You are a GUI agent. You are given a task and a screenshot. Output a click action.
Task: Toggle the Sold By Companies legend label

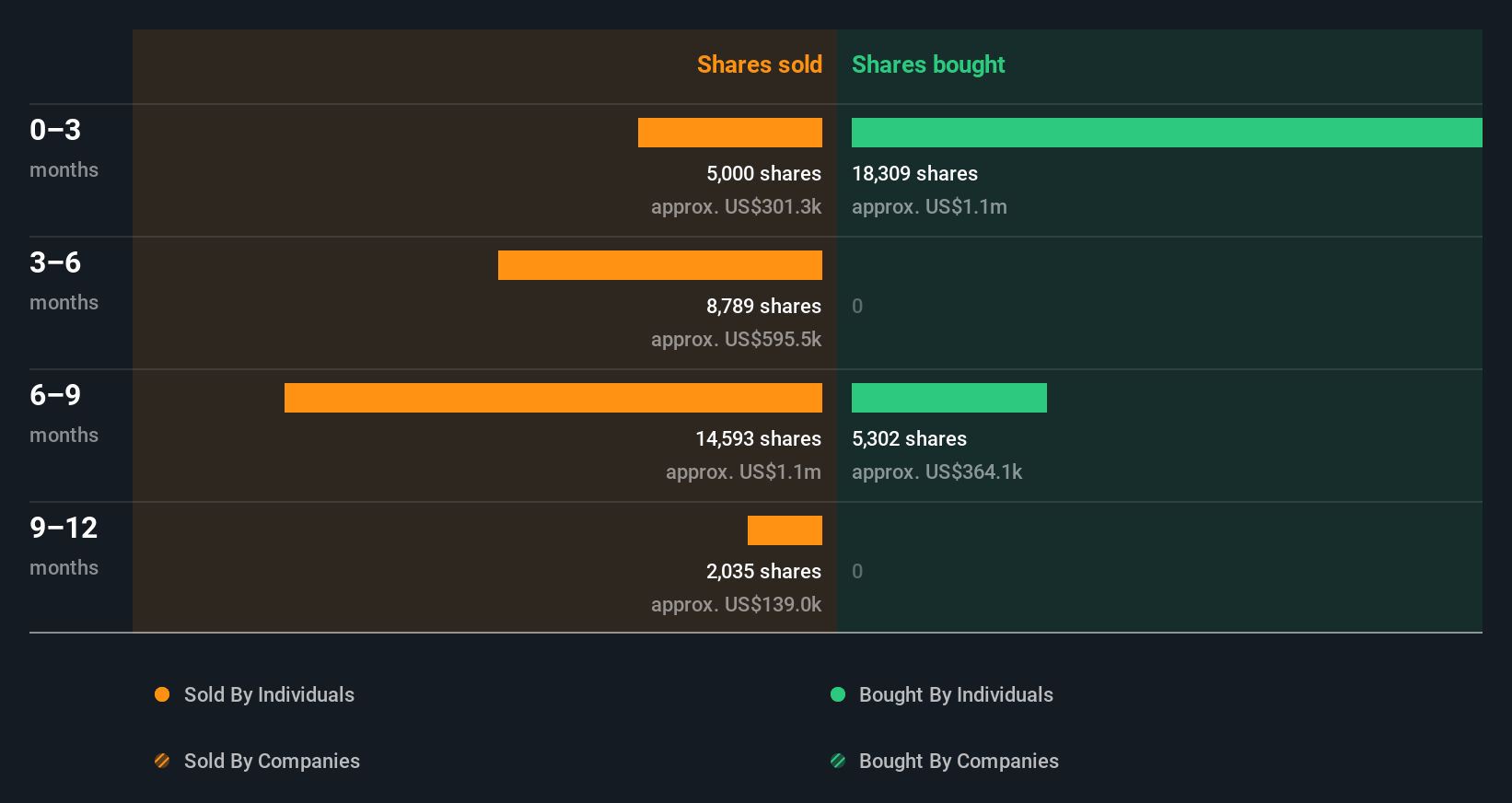pyautogui.click(x=272, y=761)
